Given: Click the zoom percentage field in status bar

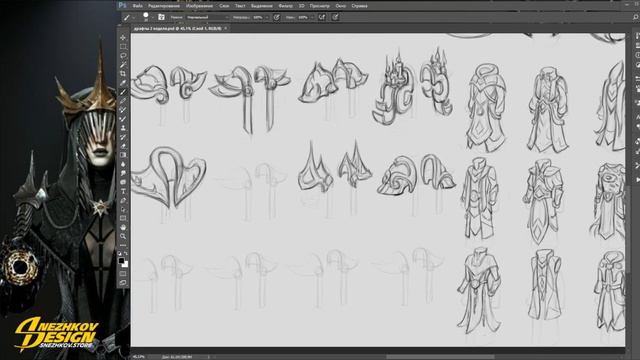Looking at the screenshot, I should coord(140,357).
